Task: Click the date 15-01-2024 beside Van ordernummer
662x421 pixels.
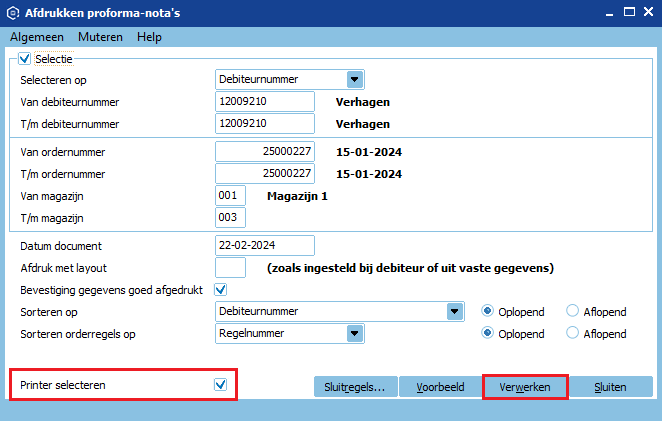Action: coord(369,152)
